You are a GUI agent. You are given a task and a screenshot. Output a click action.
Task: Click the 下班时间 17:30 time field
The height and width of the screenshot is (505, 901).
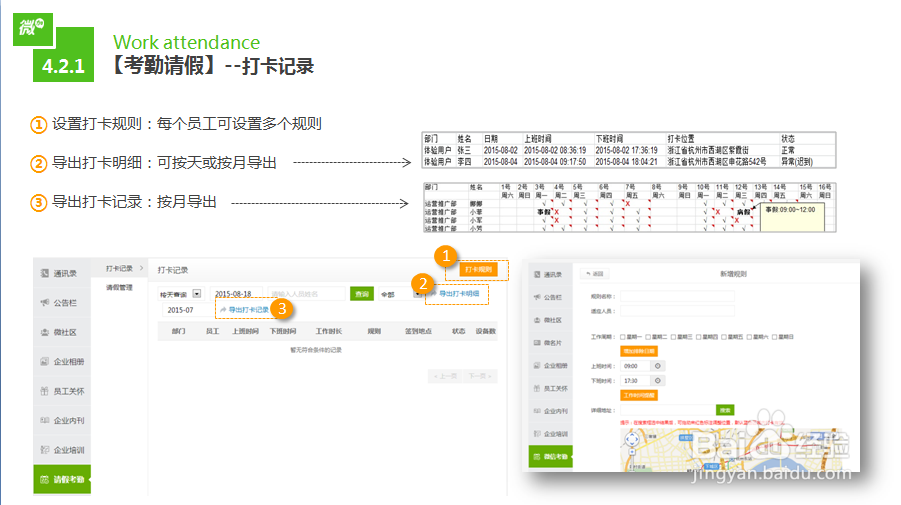click(x=636, y=380)
